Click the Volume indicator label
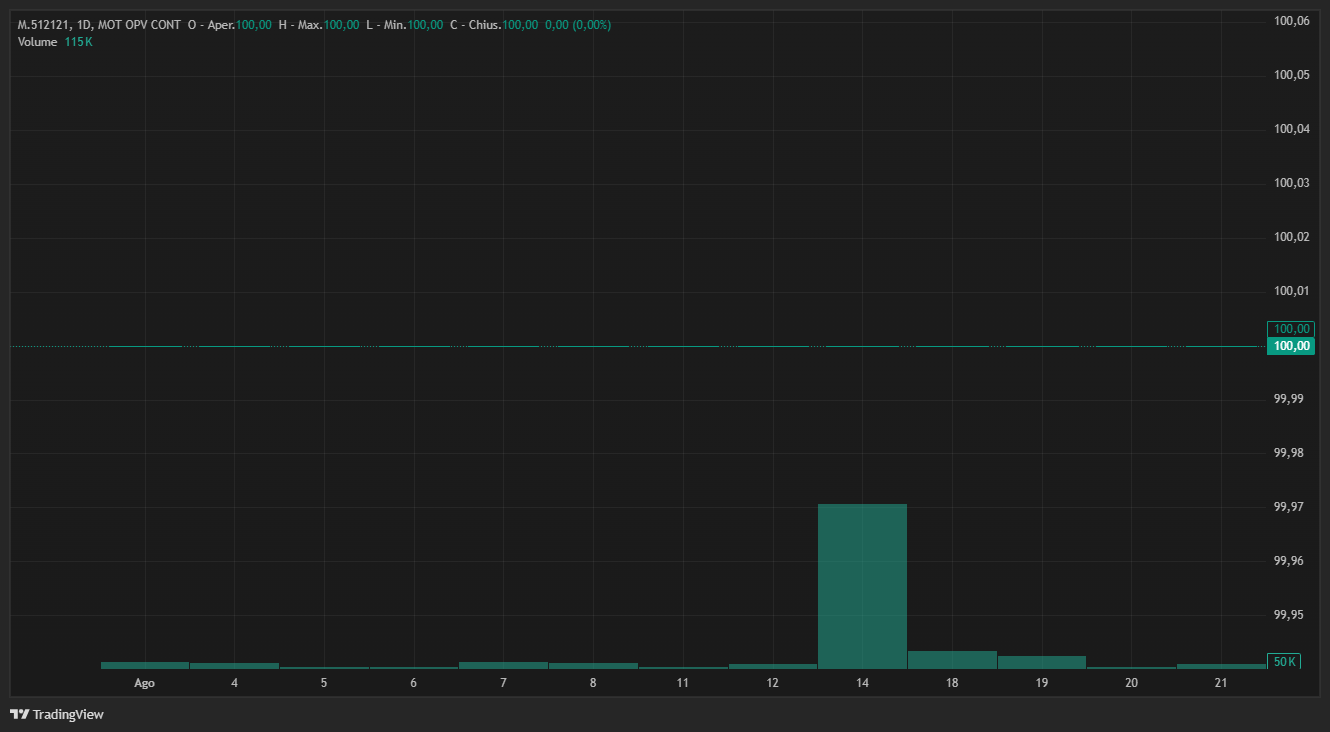 click(38, 41)
